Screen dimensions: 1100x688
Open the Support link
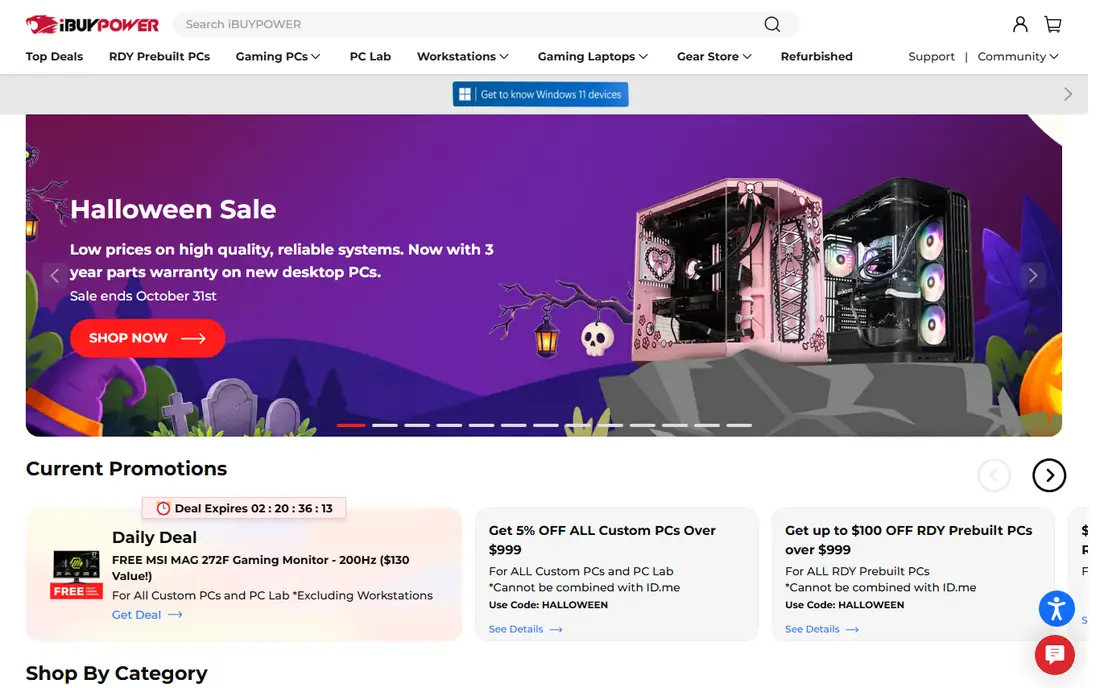931,56
